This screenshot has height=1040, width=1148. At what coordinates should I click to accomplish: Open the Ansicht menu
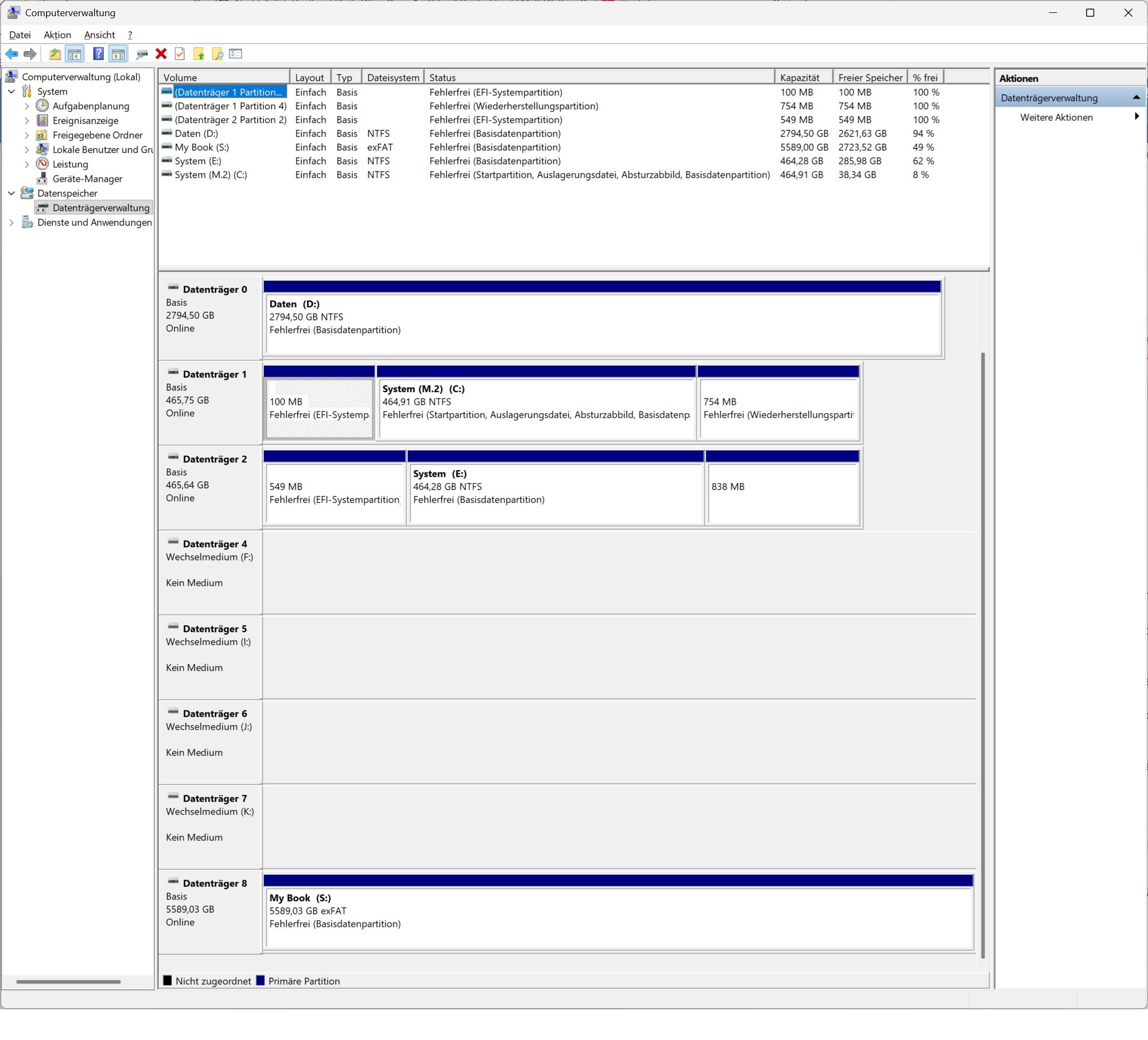coord(99,34)
